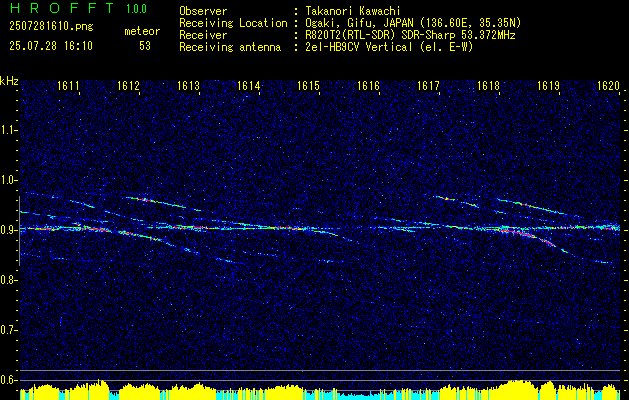This screenshot has width=629, height=400.
Task: Click the 1617 time marker
Action: coord(428,85)
